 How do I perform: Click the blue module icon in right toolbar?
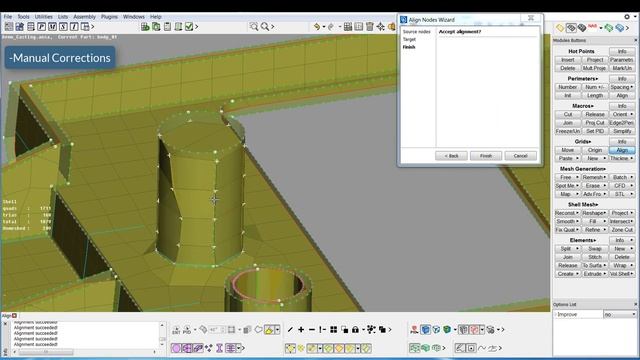click(620, 28)
